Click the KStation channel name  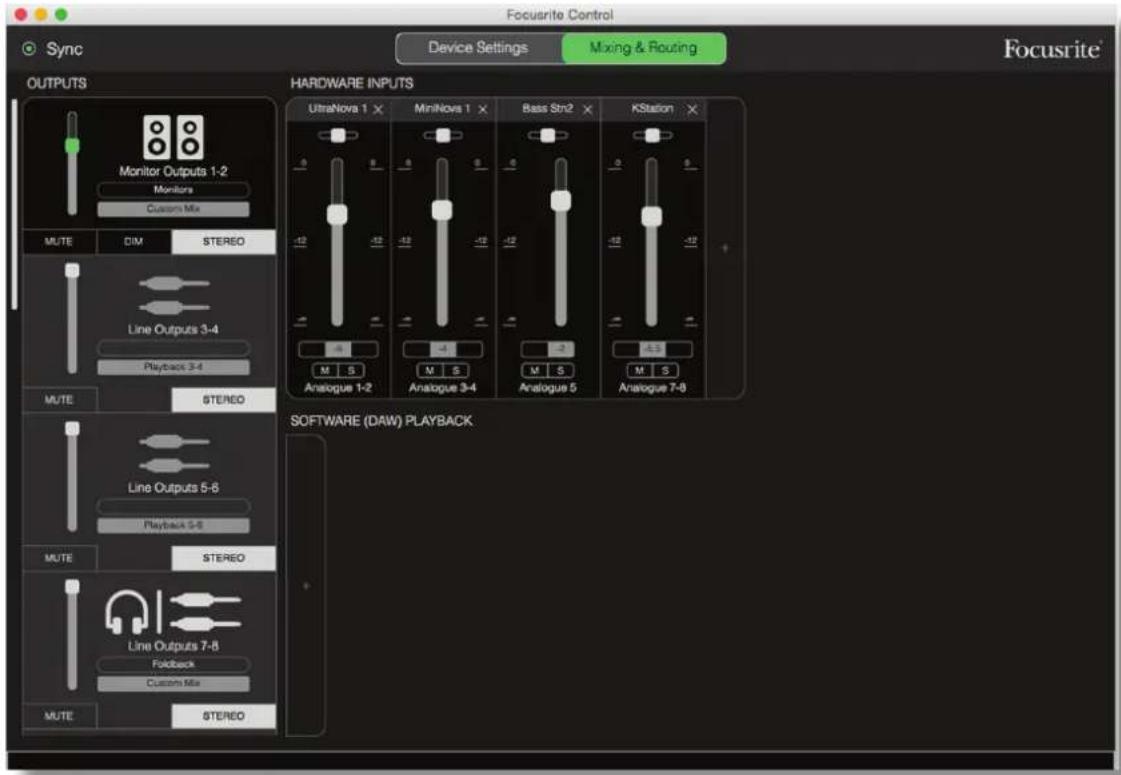[x=652, y=109]
